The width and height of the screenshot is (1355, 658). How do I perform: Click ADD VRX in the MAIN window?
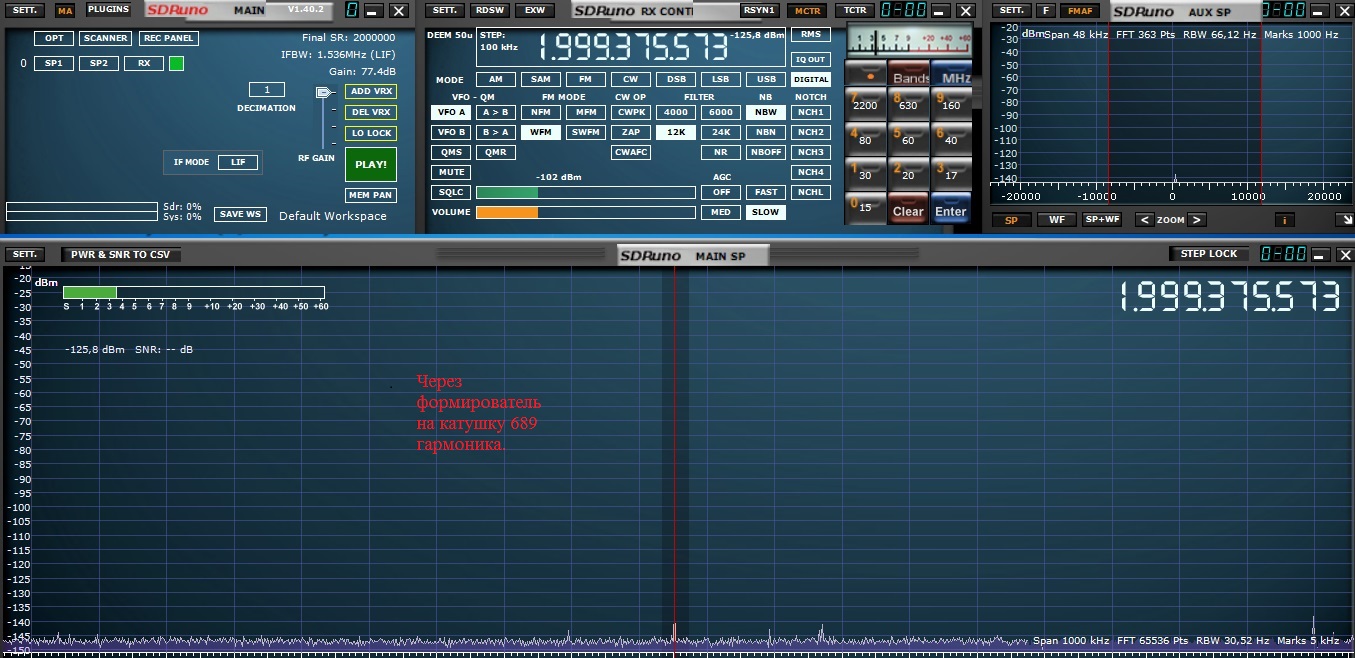tap(371, 91)
